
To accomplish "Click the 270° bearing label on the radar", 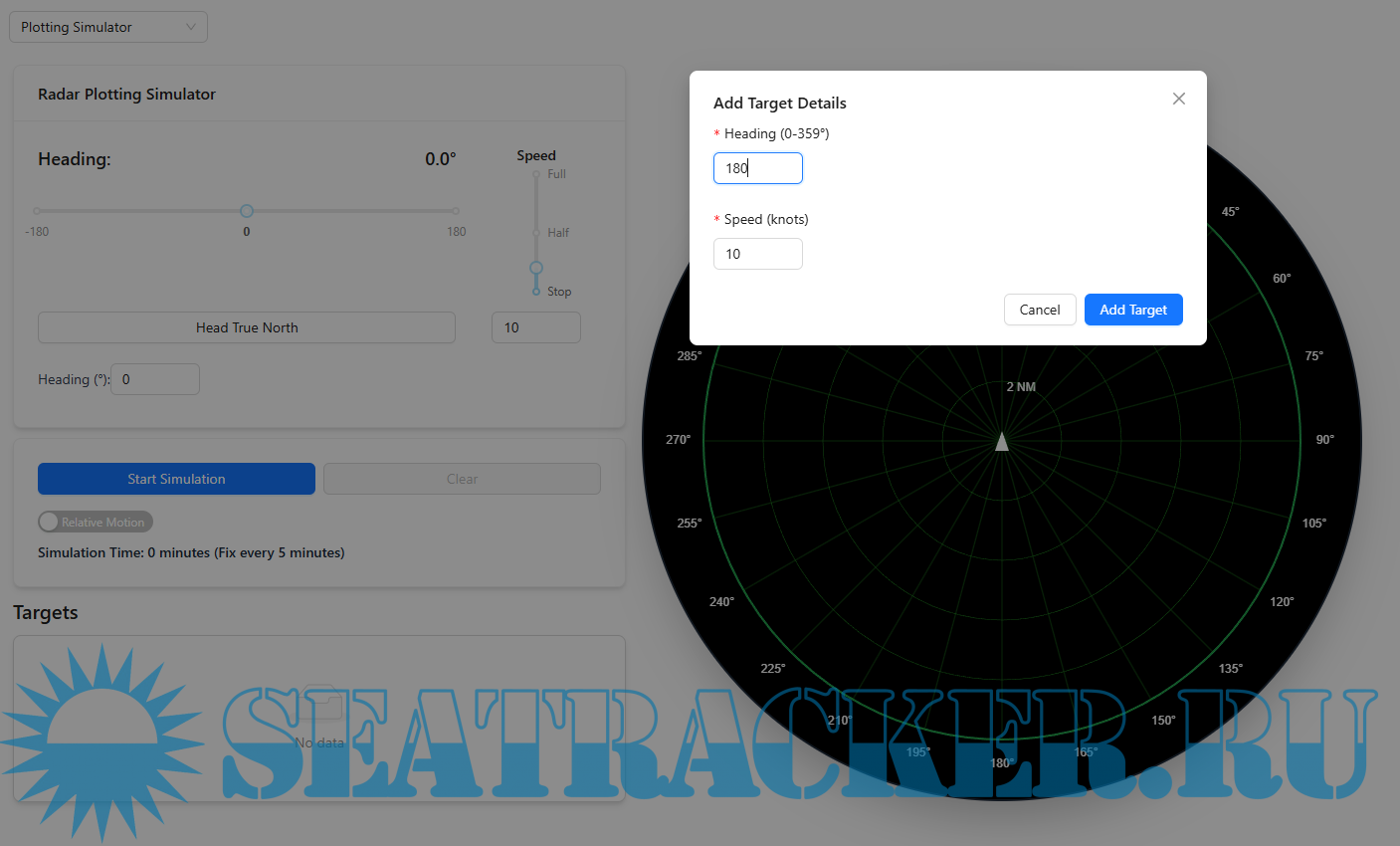I will click(x=676, y=438).
